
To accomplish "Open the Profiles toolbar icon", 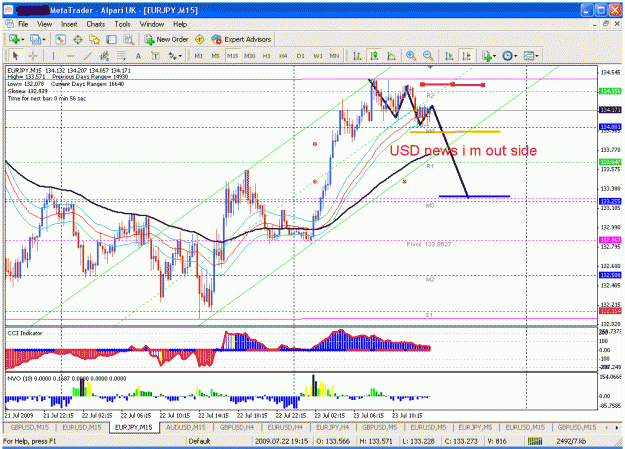I will [35, 39].
